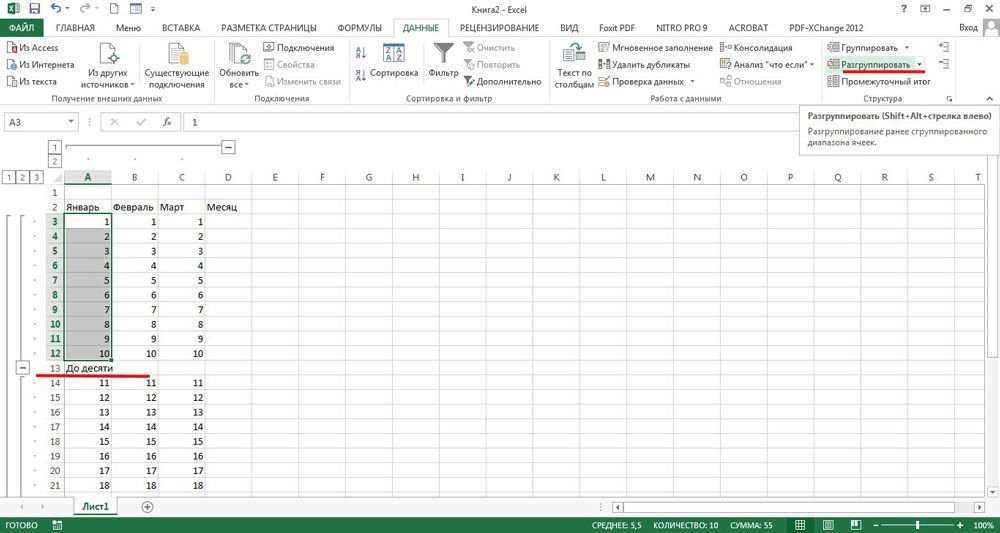
Task: Click the Insert Function fx icon
Action: [167, 122]
